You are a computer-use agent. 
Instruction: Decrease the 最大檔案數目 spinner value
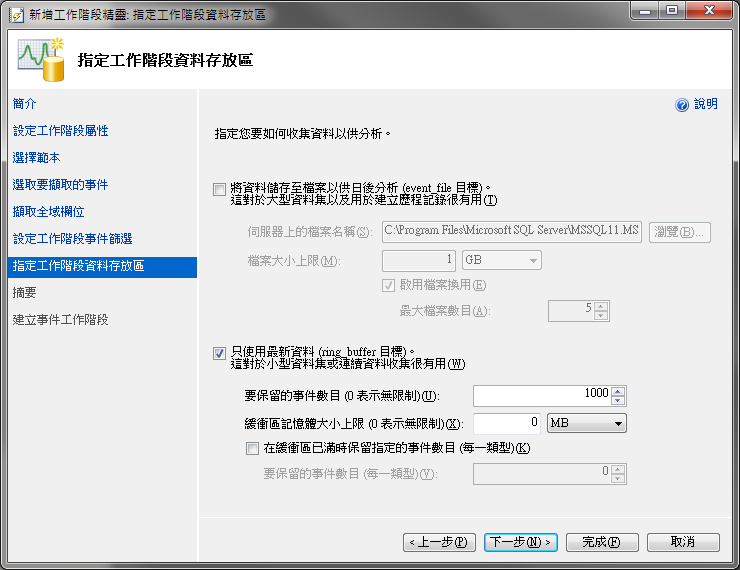(601, 316)
